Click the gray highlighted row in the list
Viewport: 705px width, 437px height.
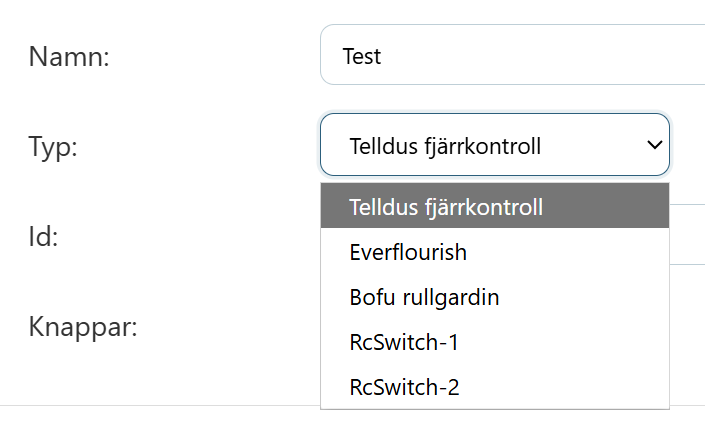pyautogui.click(x=494, y=207)
